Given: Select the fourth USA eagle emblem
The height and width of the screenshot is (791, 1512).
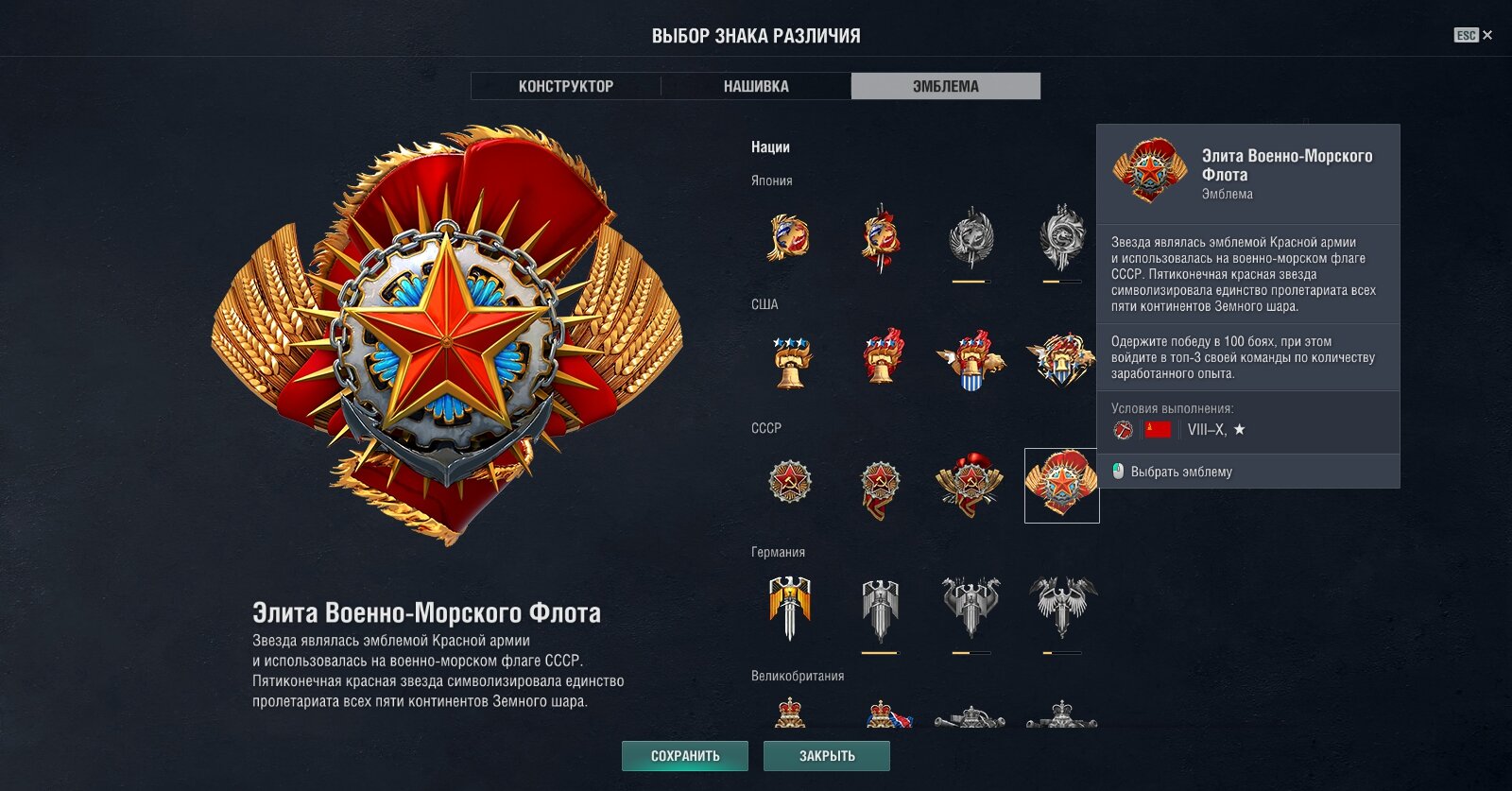Looking at the screenshot, I should tap(1062, 359).
